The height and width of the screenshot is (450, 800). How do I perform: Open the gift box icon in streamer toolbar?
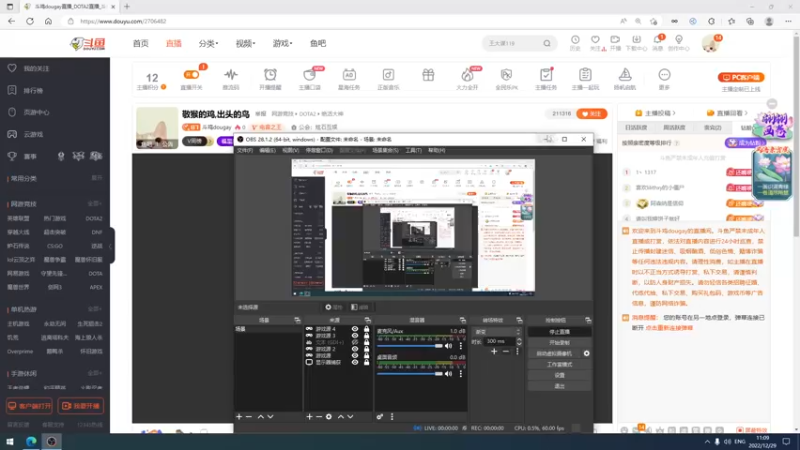428,75
